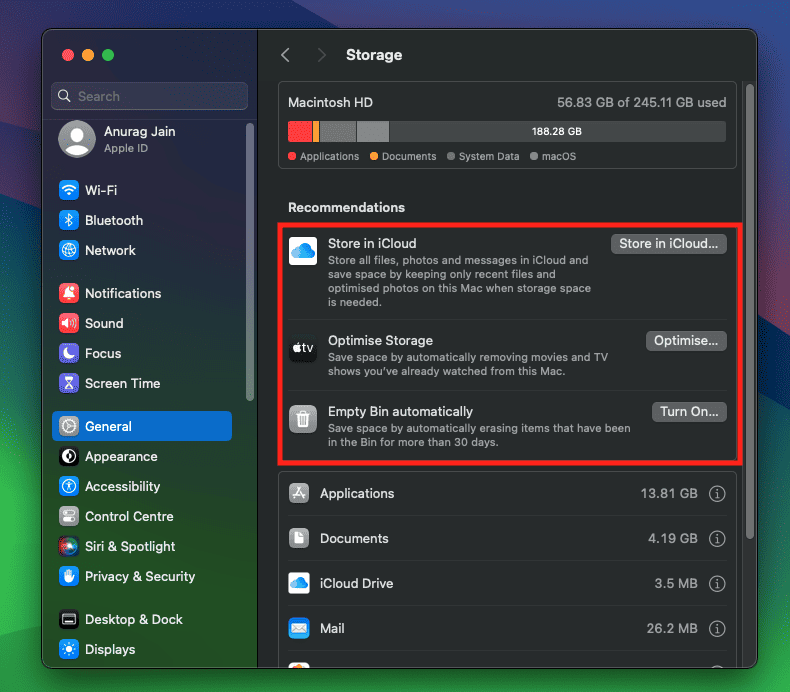
Task: Click the sidebar scrollbar
Action: 249,262
